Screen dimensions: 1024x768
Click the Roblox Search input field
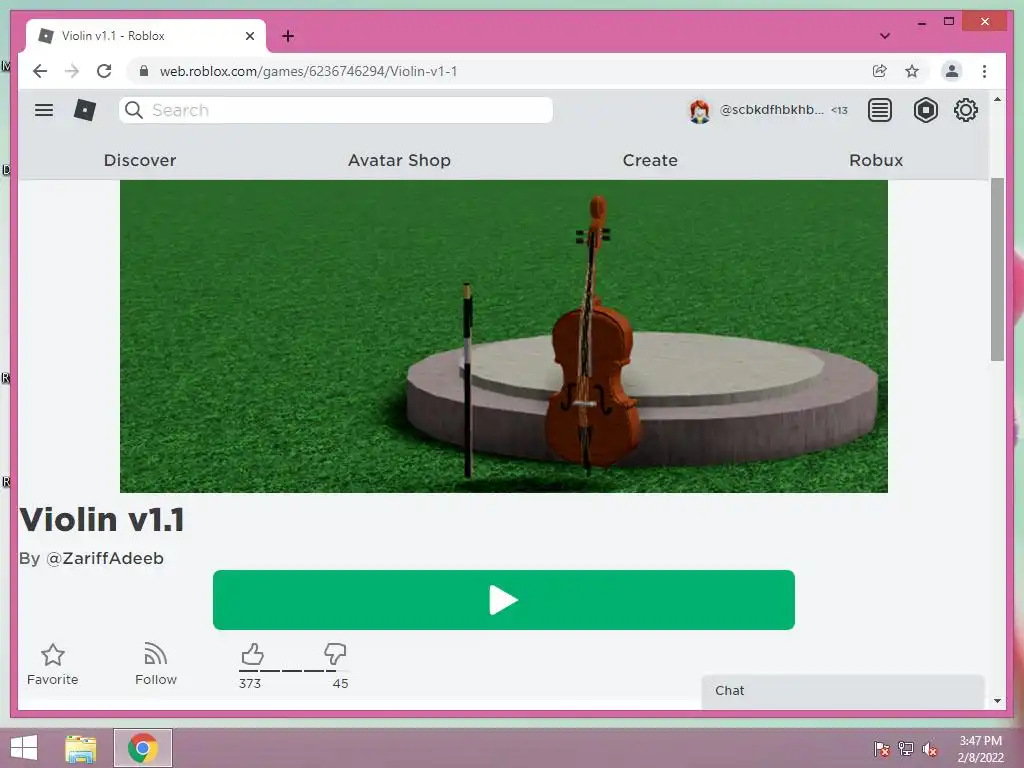pos(336,110)
